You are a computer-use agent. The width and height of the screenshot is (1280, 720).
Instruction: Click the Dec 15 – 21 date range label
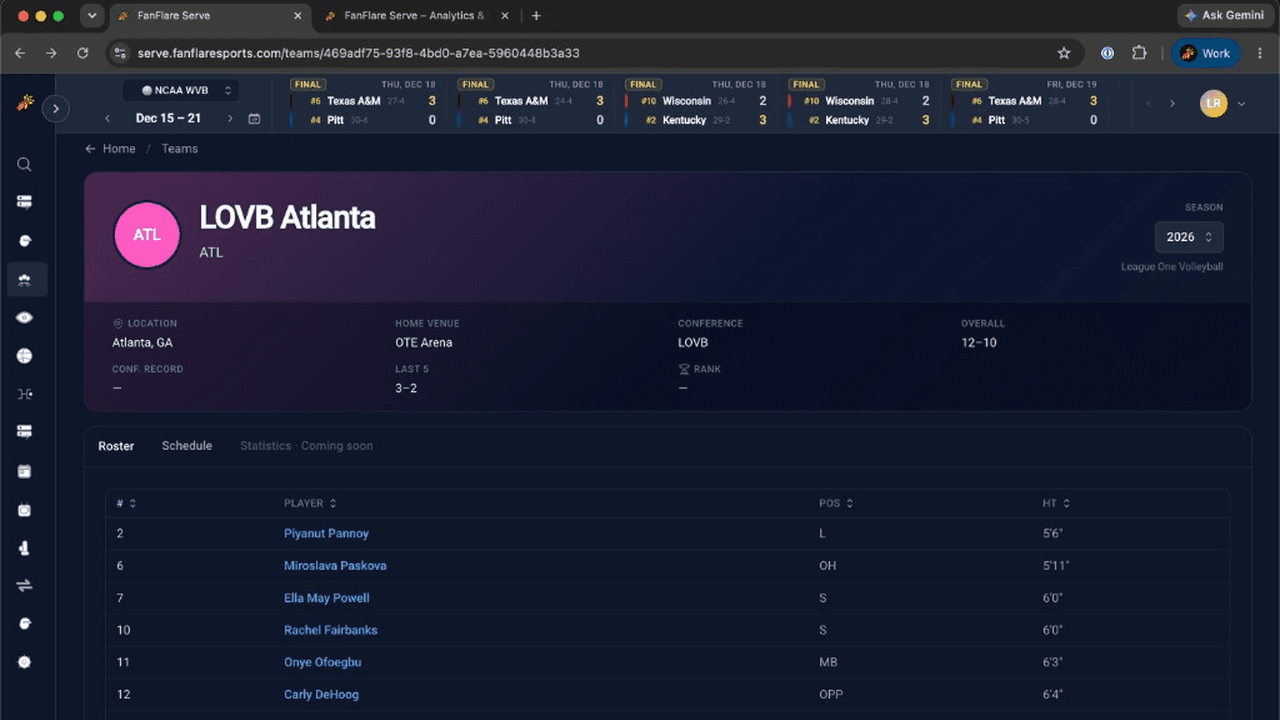click(168, 118)
